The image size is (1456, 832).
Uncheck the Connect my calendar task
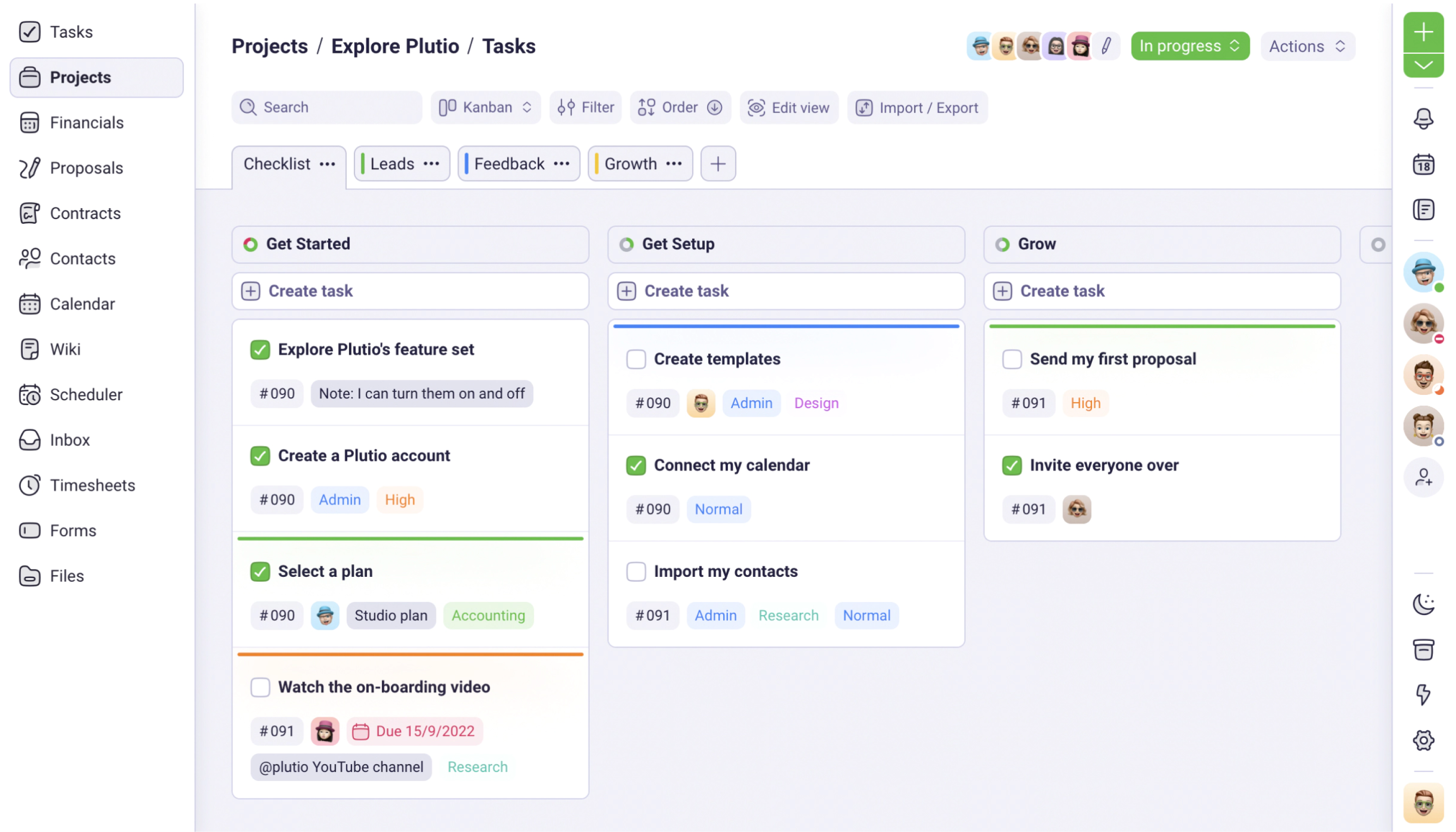636,465
